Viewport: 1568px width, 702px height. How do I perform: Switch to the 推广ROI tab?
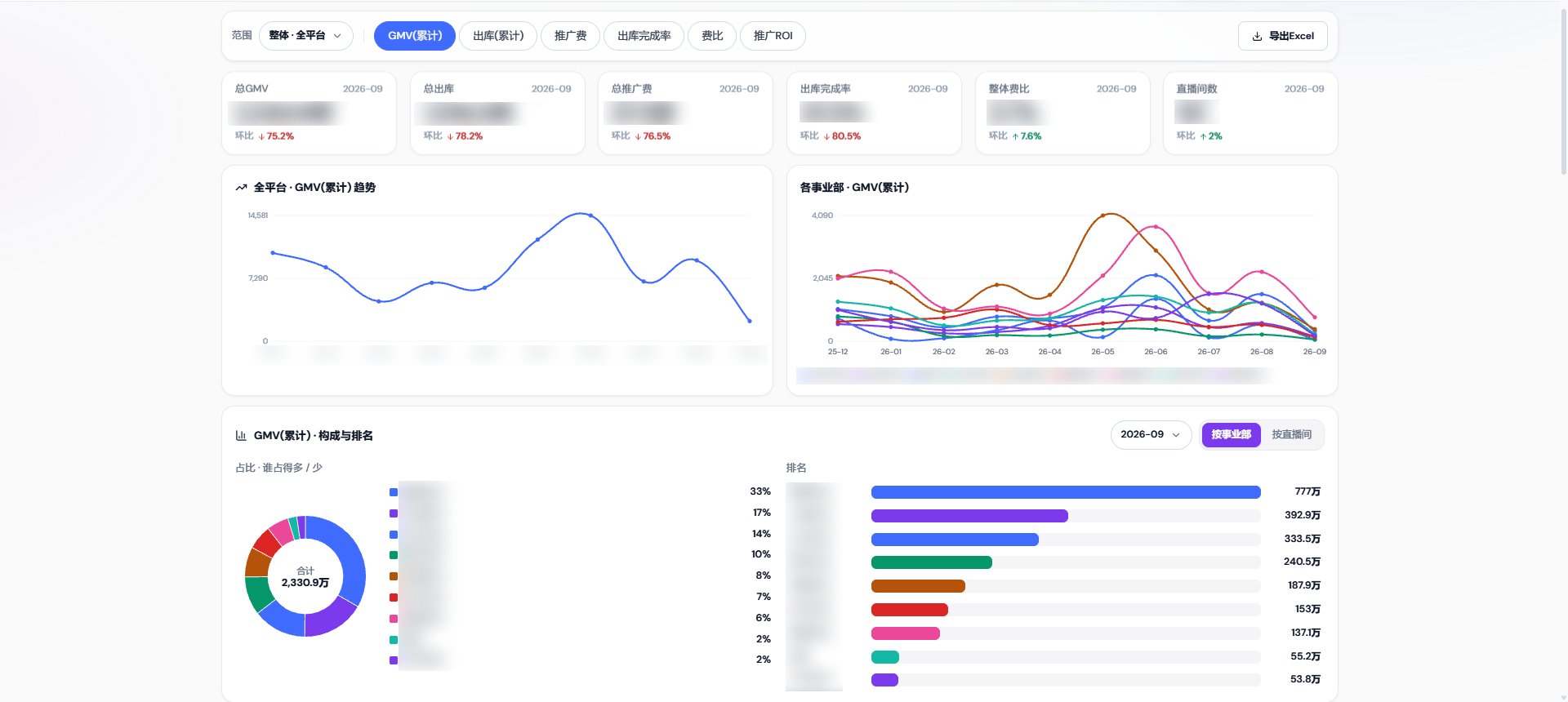pyautogui.click(x=773, y=36)
